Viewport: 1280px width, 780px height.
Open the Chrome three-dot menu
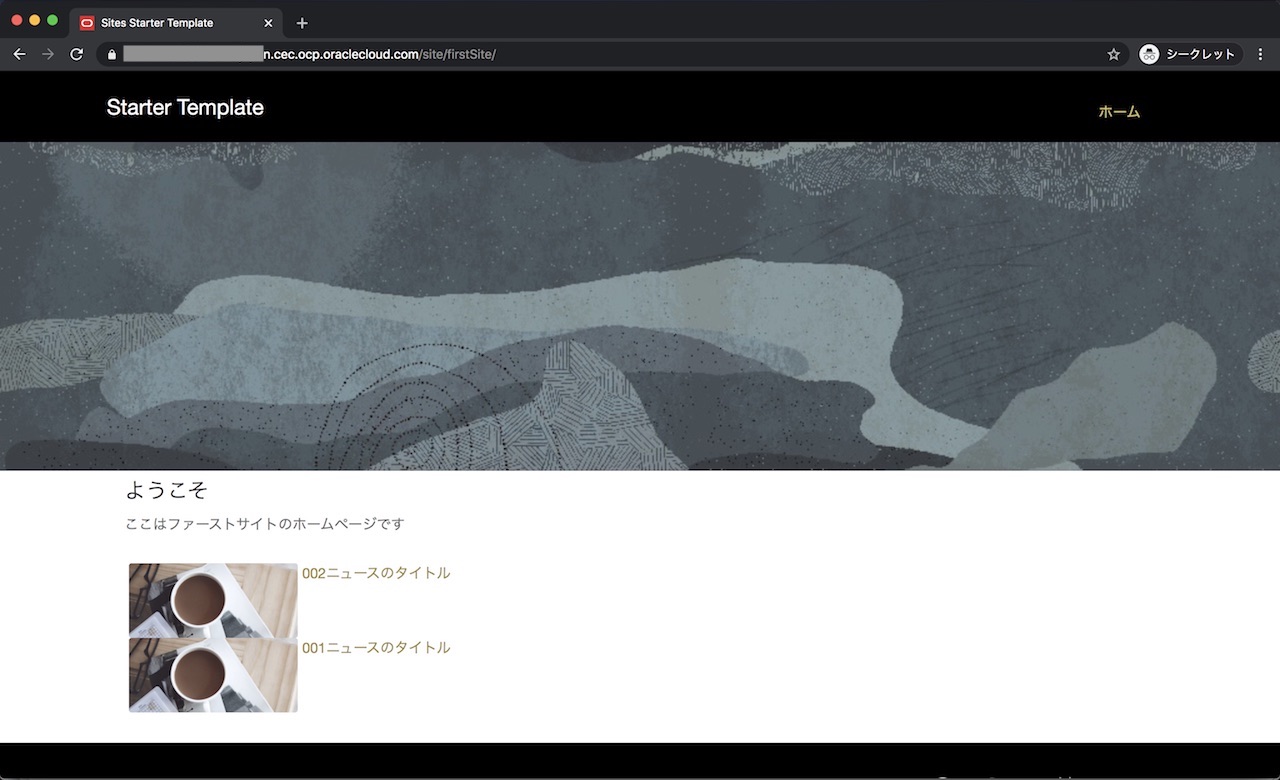coord(1260,54)
